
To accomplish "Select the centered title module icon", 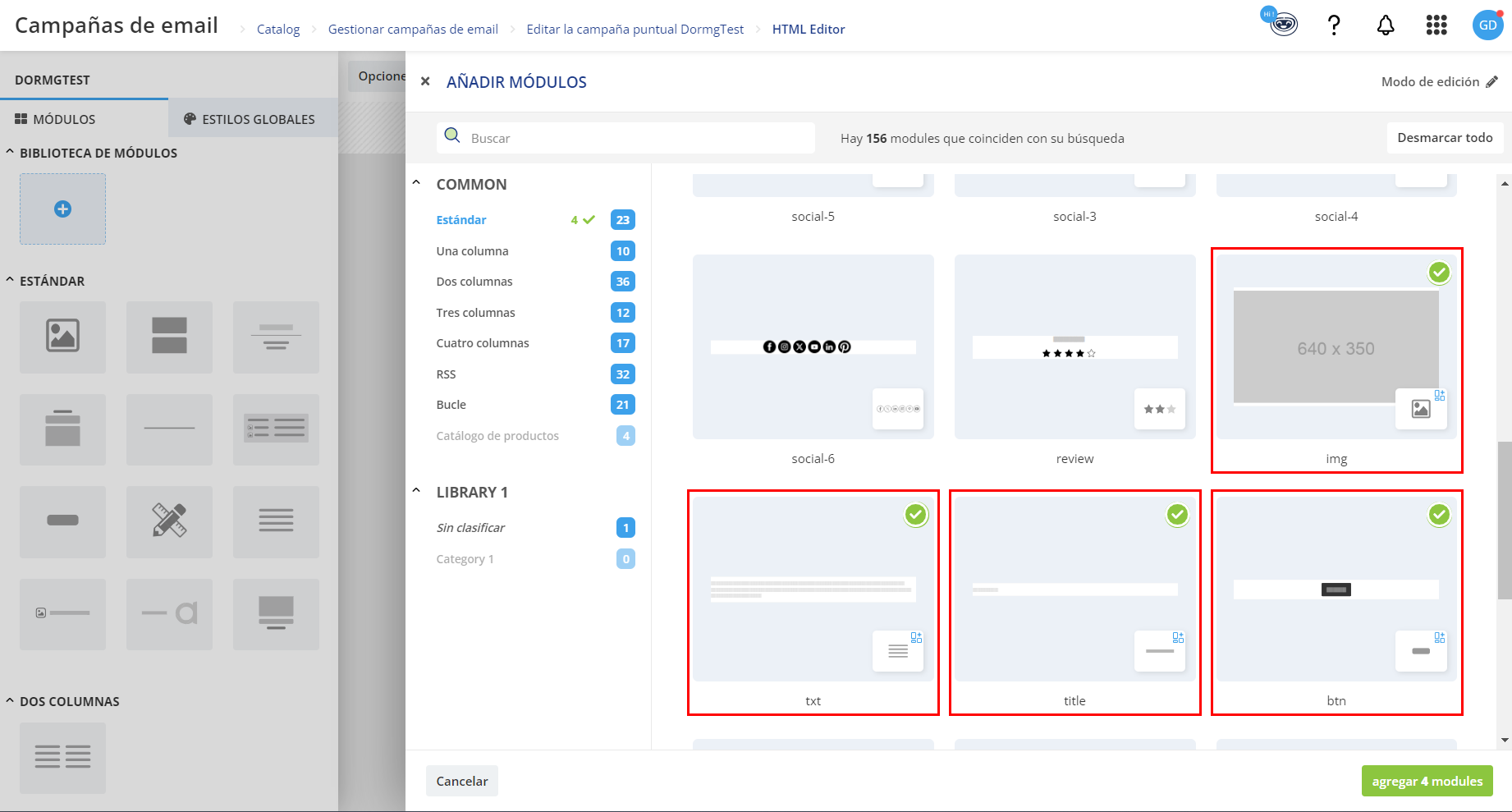I will [x=276, y=337].
